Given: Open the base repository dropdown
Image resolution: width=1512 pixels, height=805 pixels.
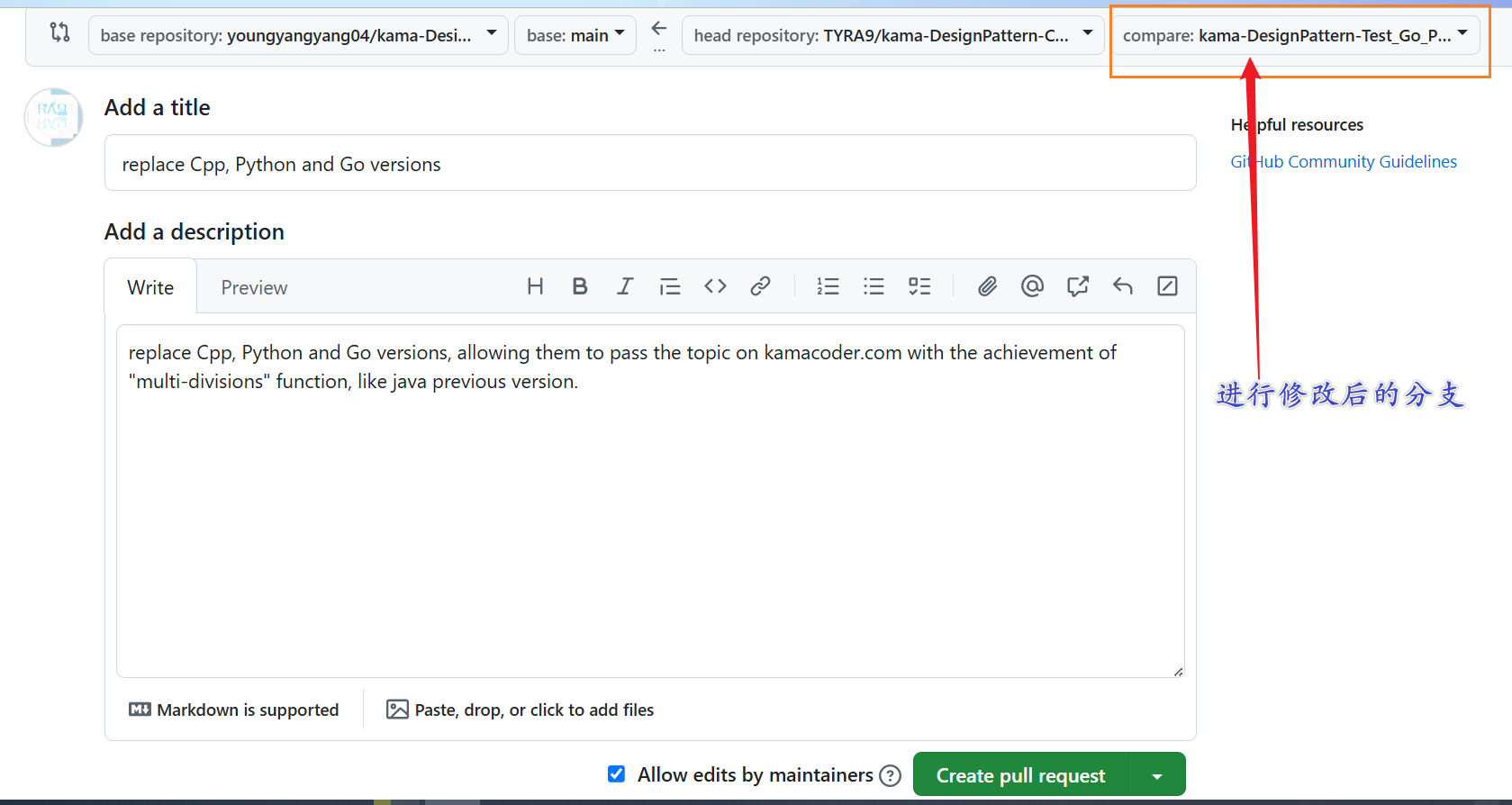Looking at the screenshot, I should coord(298,35).
